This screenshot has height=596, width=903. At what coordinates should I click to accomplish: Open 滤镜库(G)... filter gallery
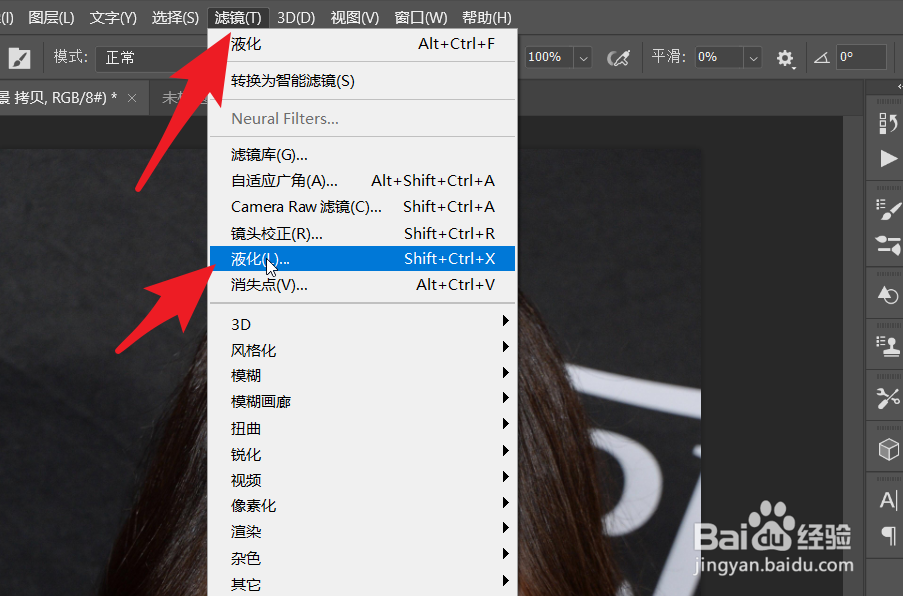362,155
